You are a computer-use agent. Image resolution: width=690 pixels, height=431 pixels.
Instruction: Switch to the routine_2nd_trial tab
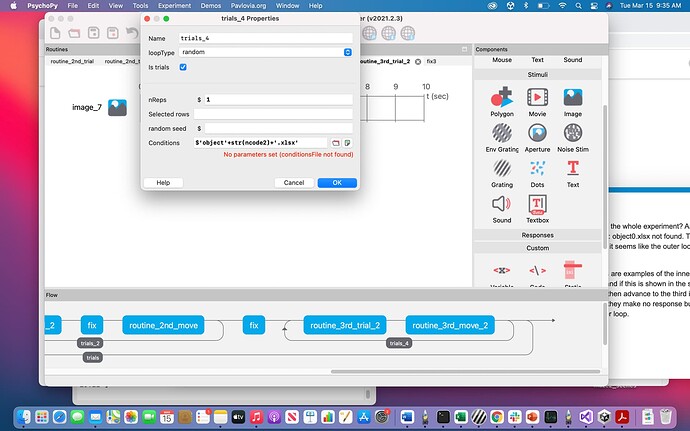[72, 61]
